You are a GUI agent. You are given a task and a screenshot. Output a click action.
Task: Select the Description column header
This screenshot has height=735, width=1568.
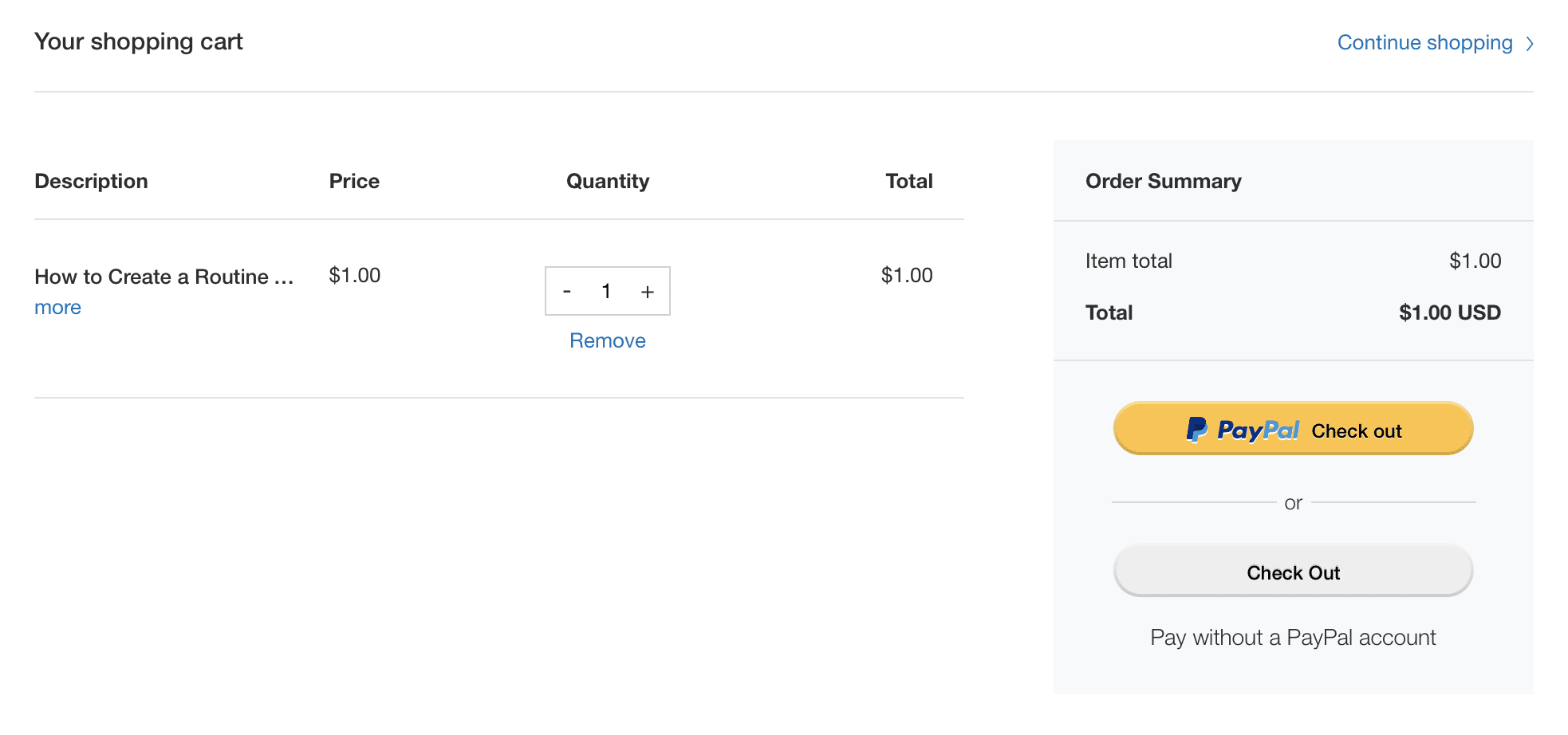point(91,181)
